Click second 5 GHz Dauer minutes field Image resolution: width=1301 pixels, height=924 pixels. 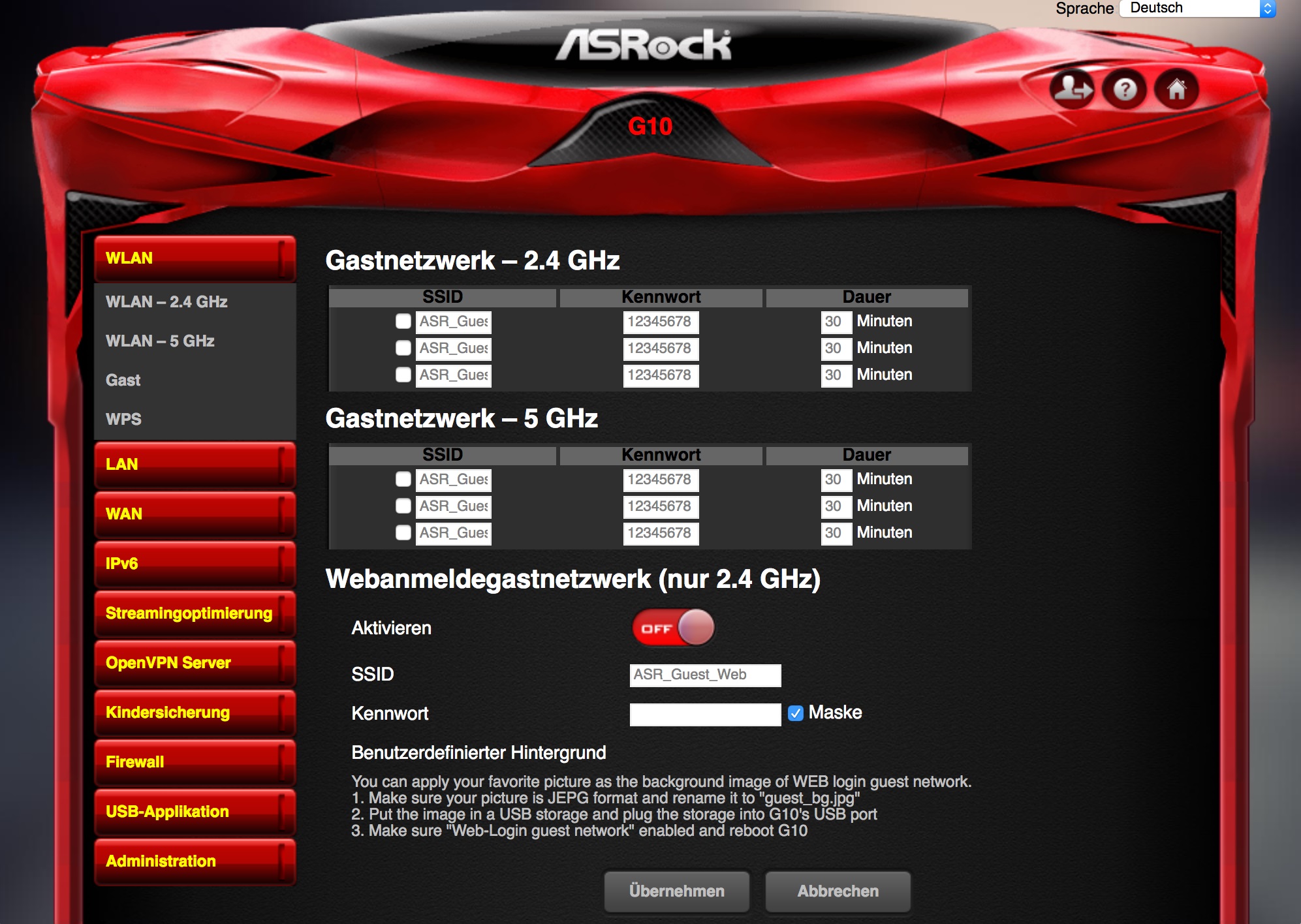click(836, 506)
